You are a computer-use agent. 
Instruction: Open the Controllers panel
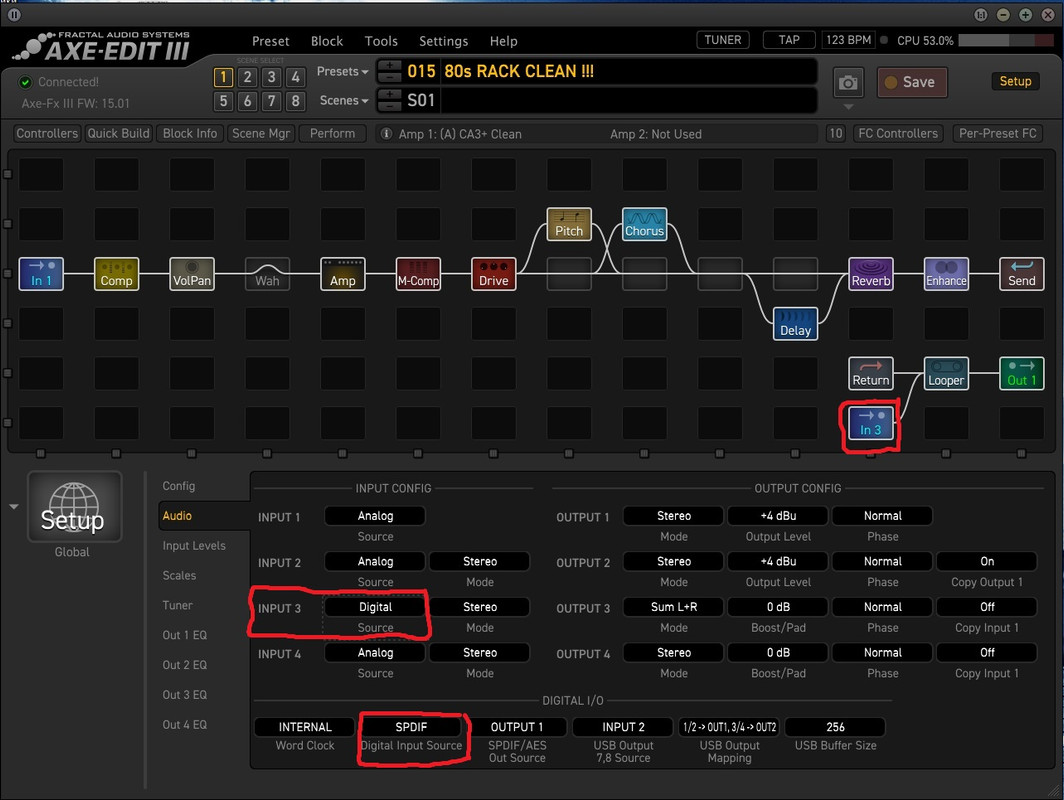click(47, 134)
